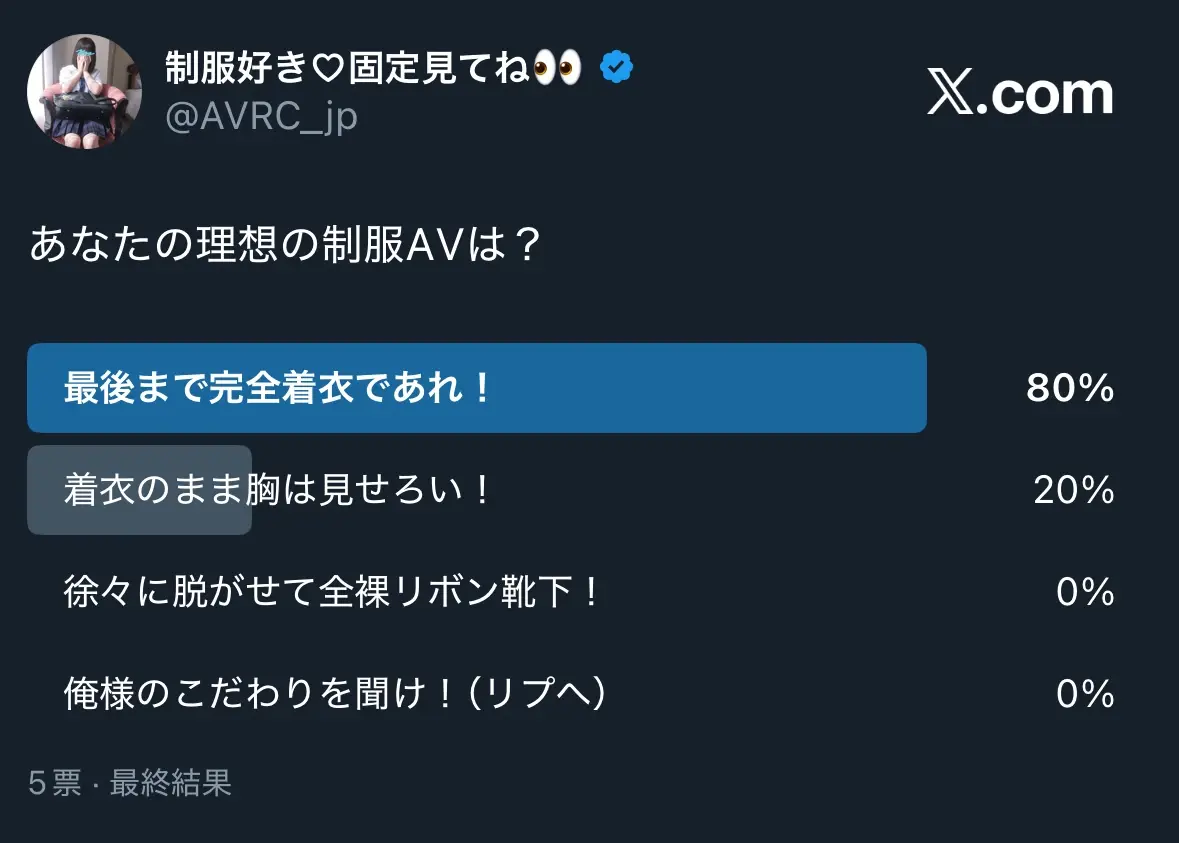The height and width of the screenshot is (843, 1179).
Task: Click the 0% label on last option
Action: (x=1085, y=693)
